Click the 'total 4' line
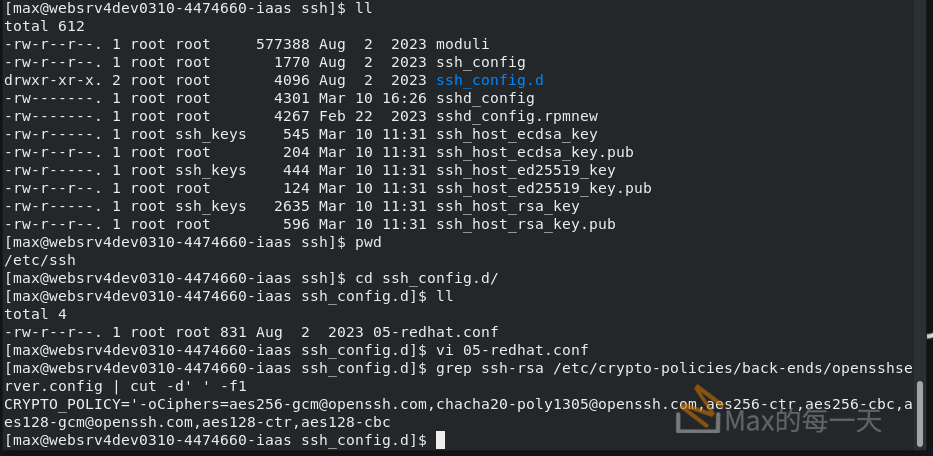Viewport: 933px width, 456px height. pos(35,314)
